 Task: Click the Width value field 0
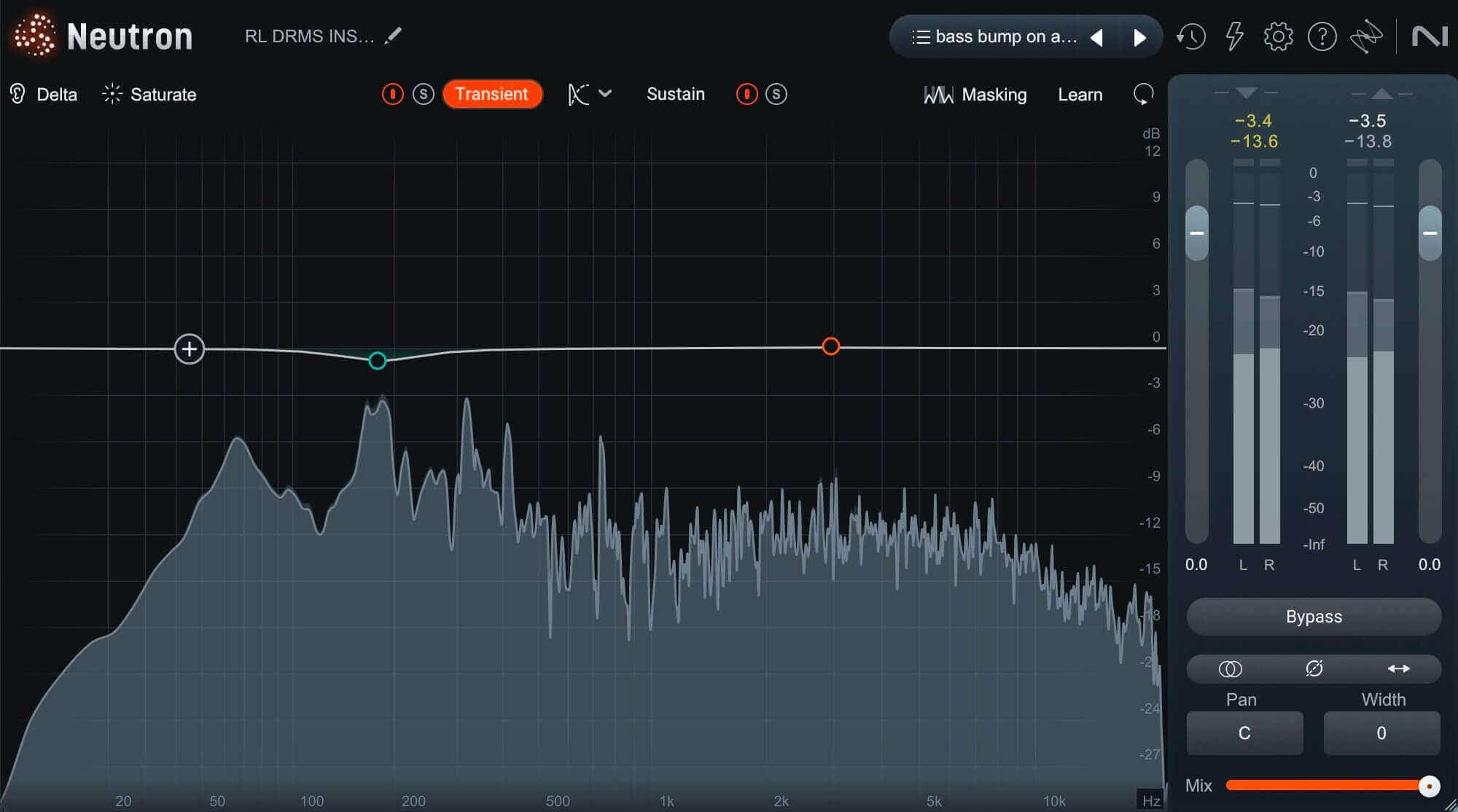coord(1381,733)
